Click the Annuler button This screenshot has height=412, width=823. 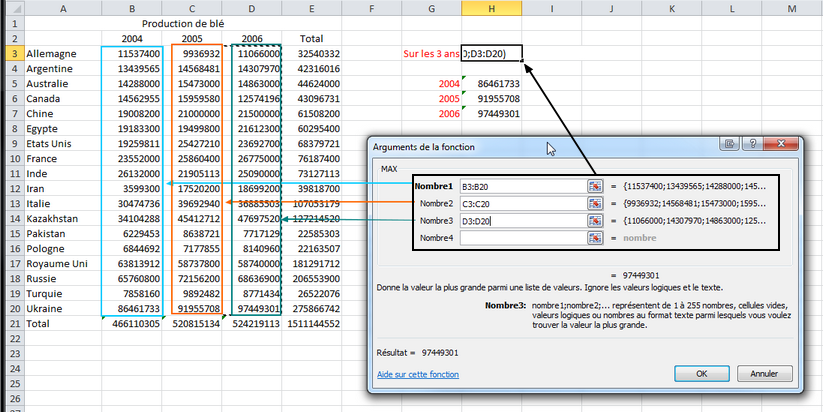pos(764,374)
